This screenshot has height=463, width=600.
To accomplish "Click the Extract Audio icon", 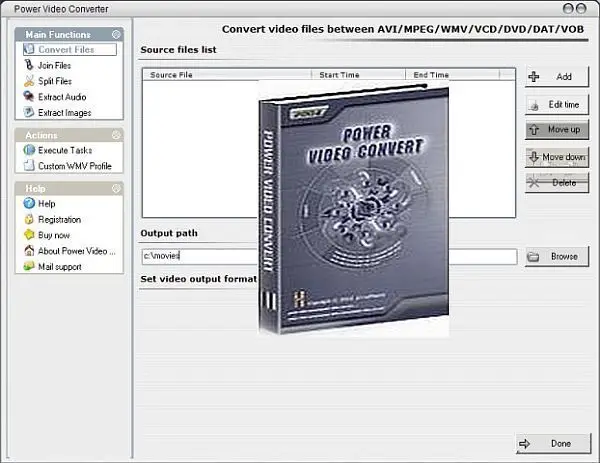I will 29,96.
